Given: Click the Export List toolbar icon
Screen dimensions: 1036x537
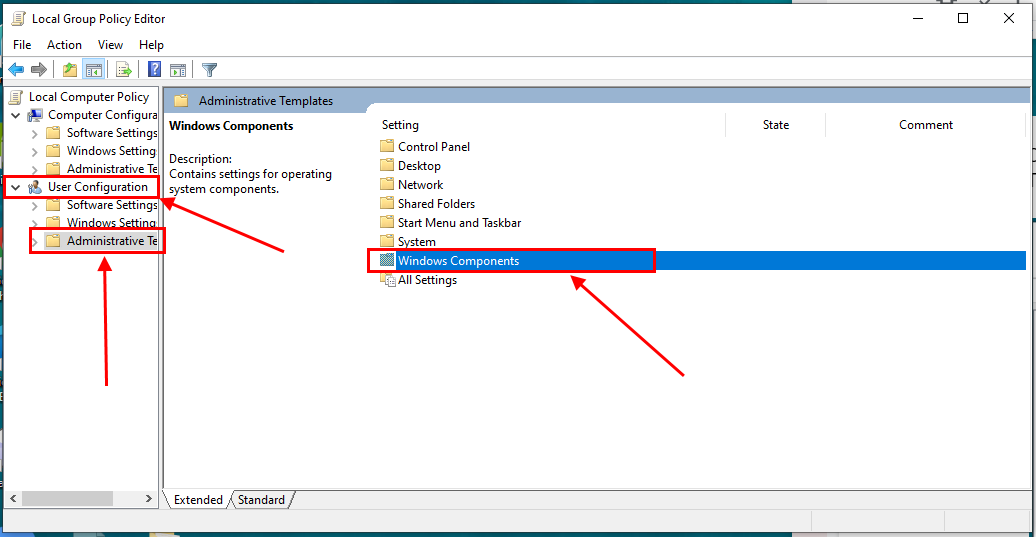Looking at the screenshot, I should click(124, 69).
